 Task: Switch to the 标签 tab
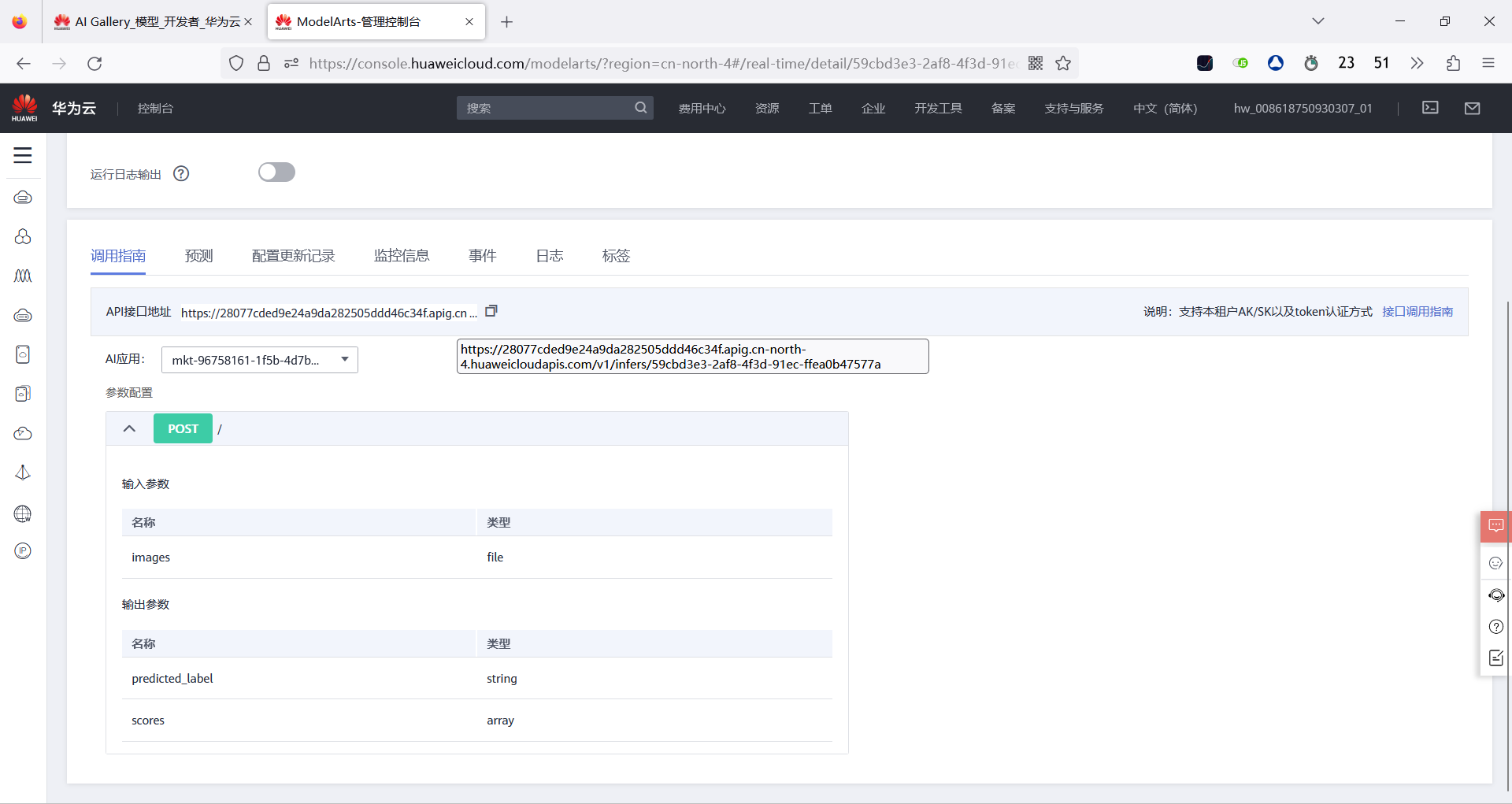[617, 256]
